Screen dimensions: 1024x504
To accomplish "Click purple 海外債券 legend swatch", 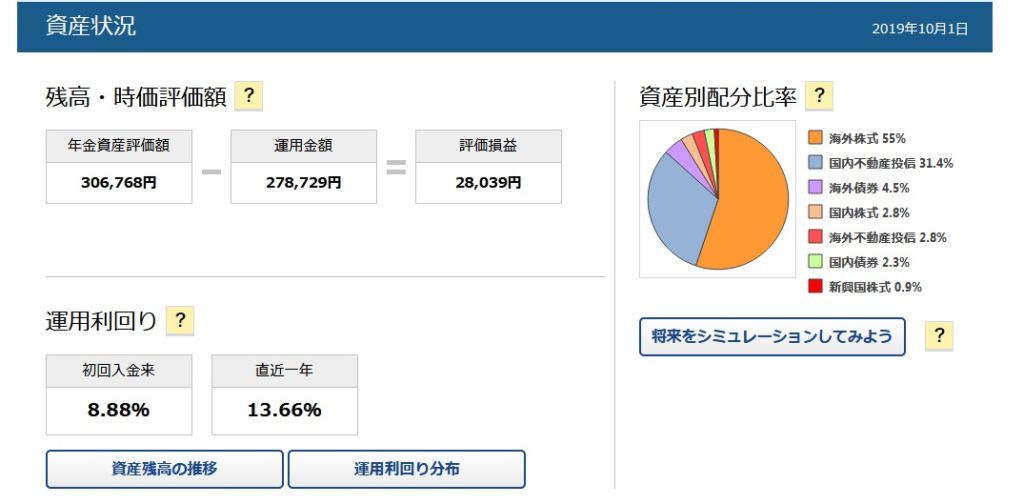I will pos(816,188).
